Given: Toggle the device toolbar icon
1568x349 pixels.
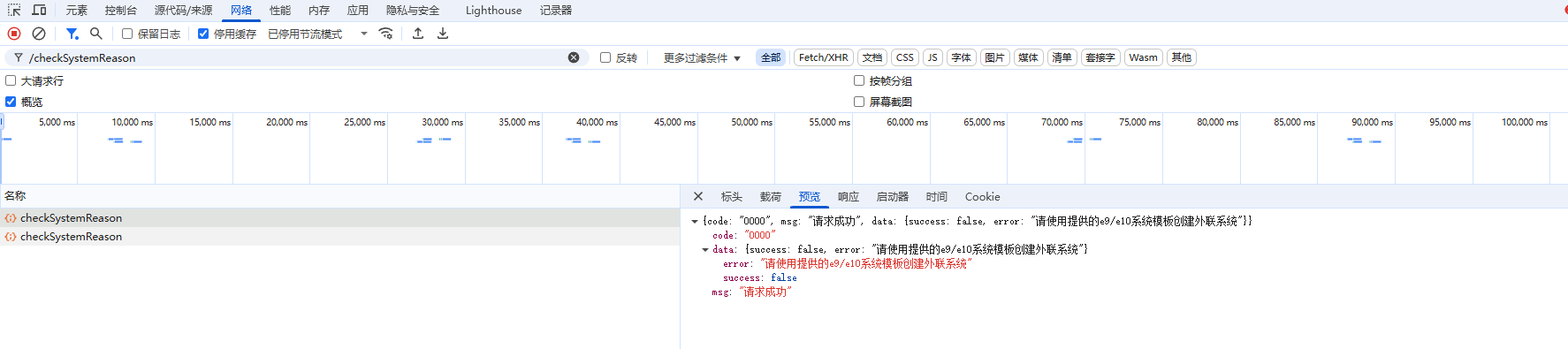Looking at the screenshot, I should point(39,10).
